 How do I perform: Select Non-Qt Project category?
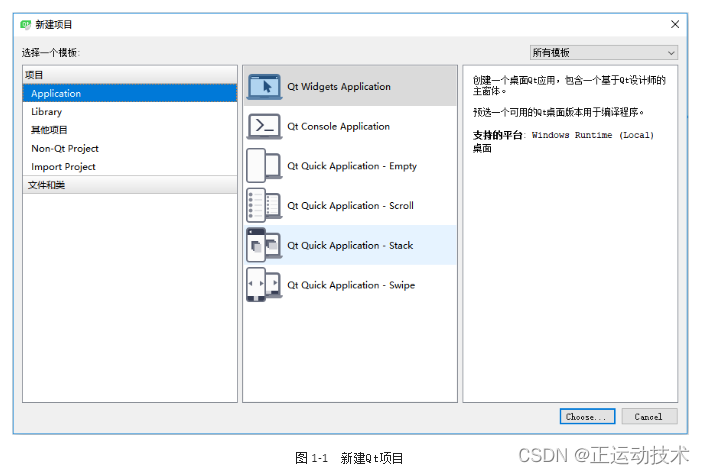(x=130, y=148)
